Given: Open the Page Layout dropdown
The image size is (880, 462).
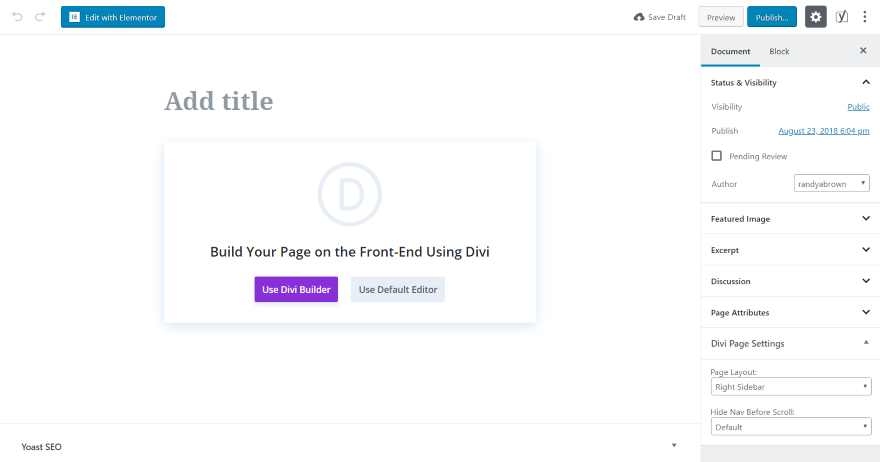Looking at the screenshot, I should click(790, 387).
